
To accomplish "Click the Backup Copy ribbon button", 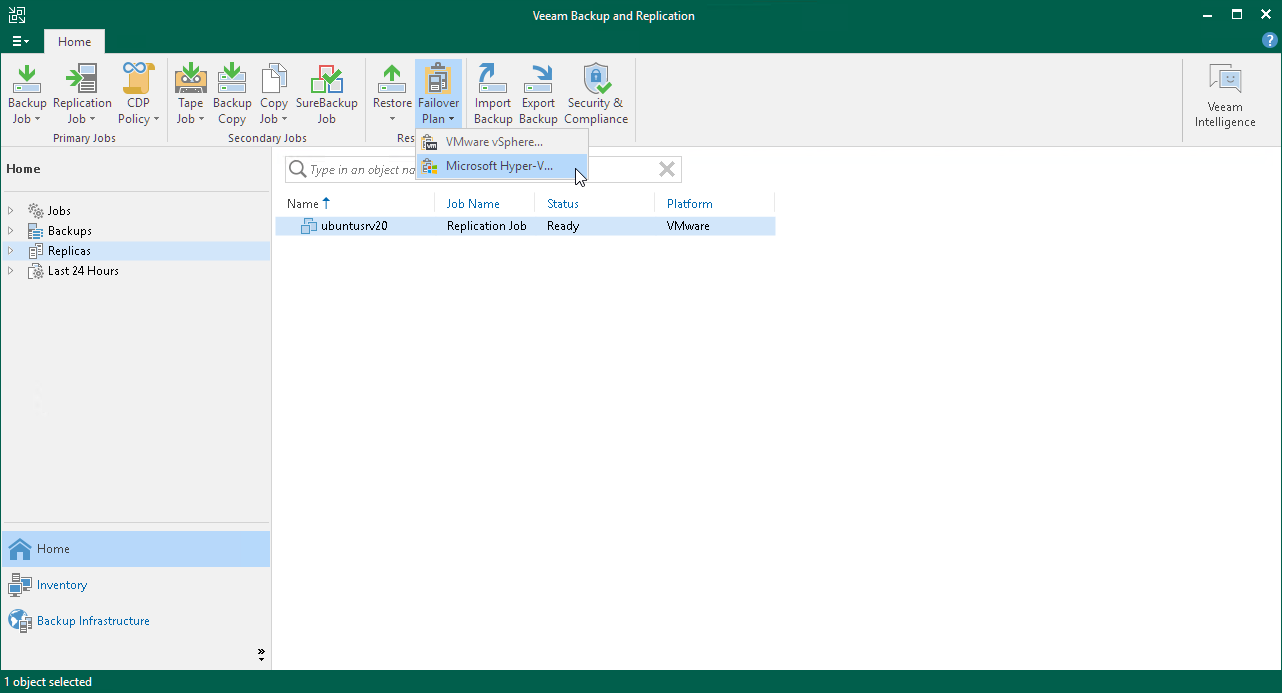I will (x=232, y=94).
